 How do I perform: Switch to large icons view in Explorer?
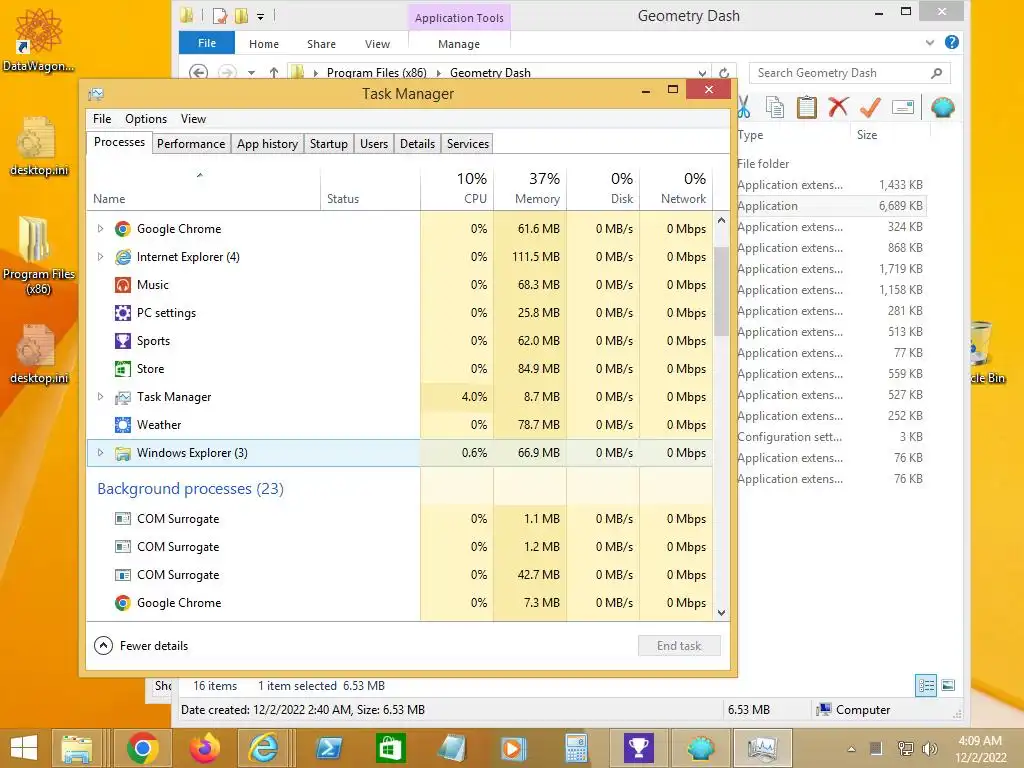pos(948,685)
